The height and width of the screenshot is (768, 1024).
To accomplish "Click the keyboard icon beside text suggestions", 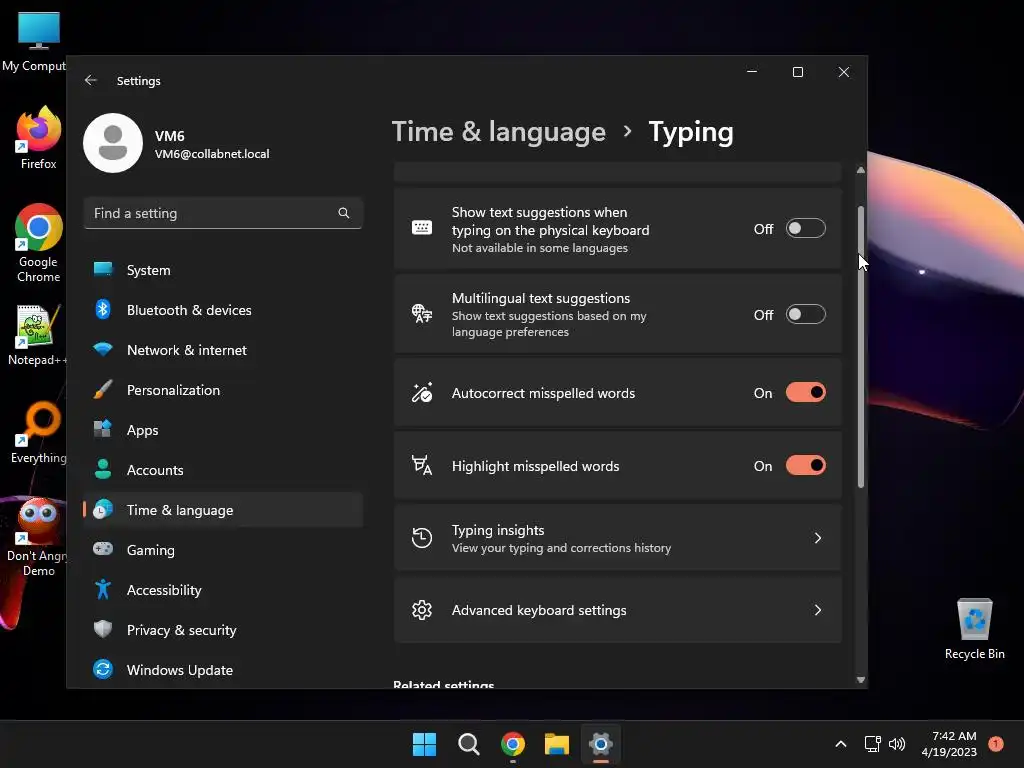I will pyautogui.click(x=422, y=228).
